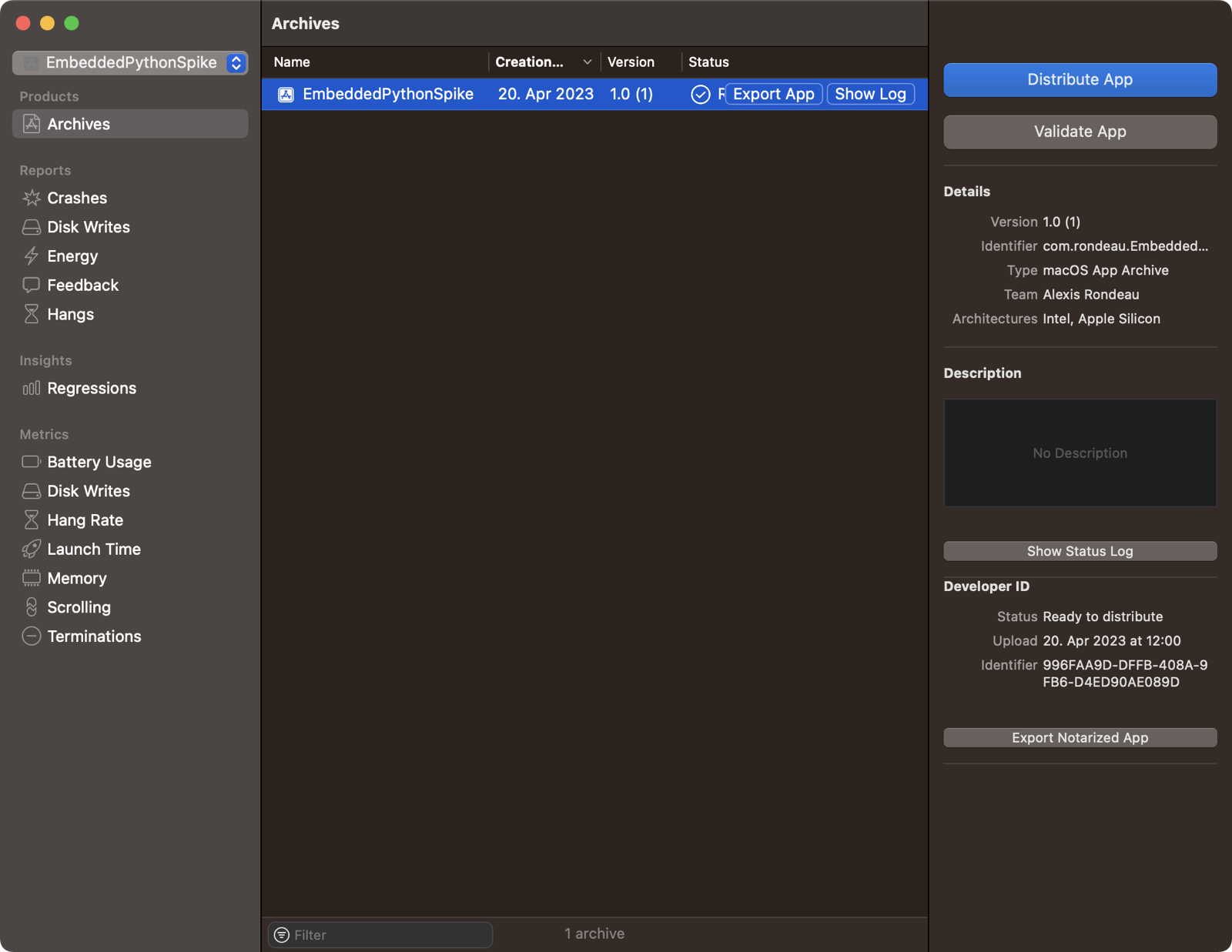Image resolution: width=1232 pixels, height=952 pixels.
Task: Select Archives in the sidebar
Action: (130, 124)
